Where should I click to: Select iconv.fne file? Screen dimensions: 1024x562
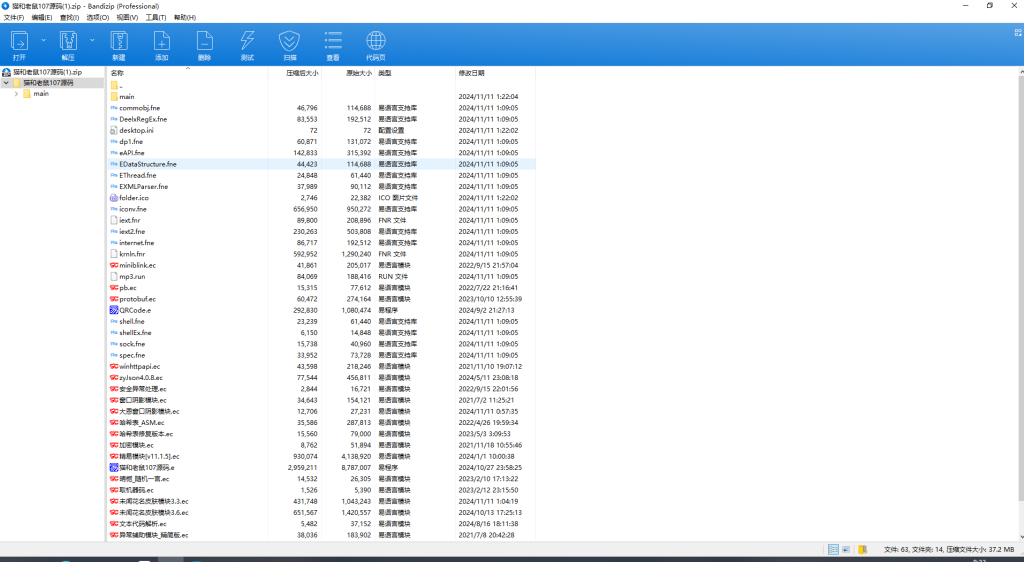pos(133,209)
